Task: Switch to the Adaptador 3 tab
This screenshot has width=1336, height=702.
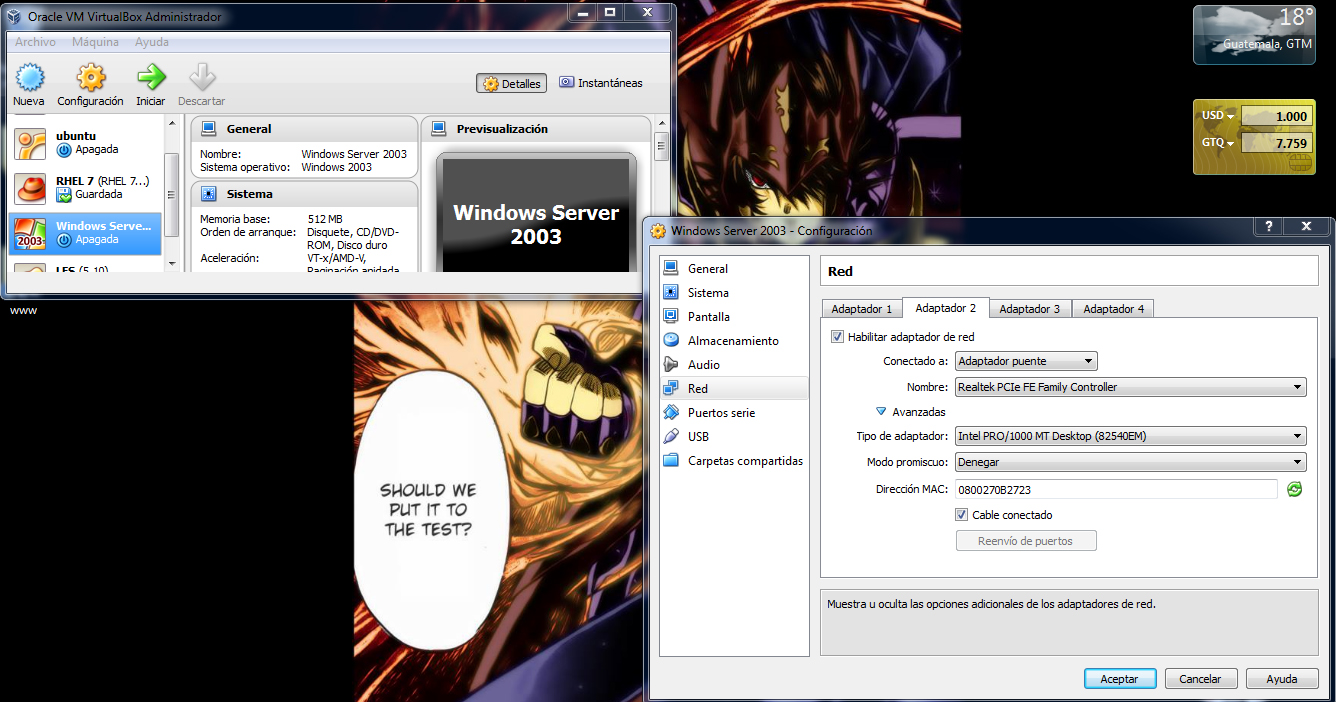Action: 1029,309
